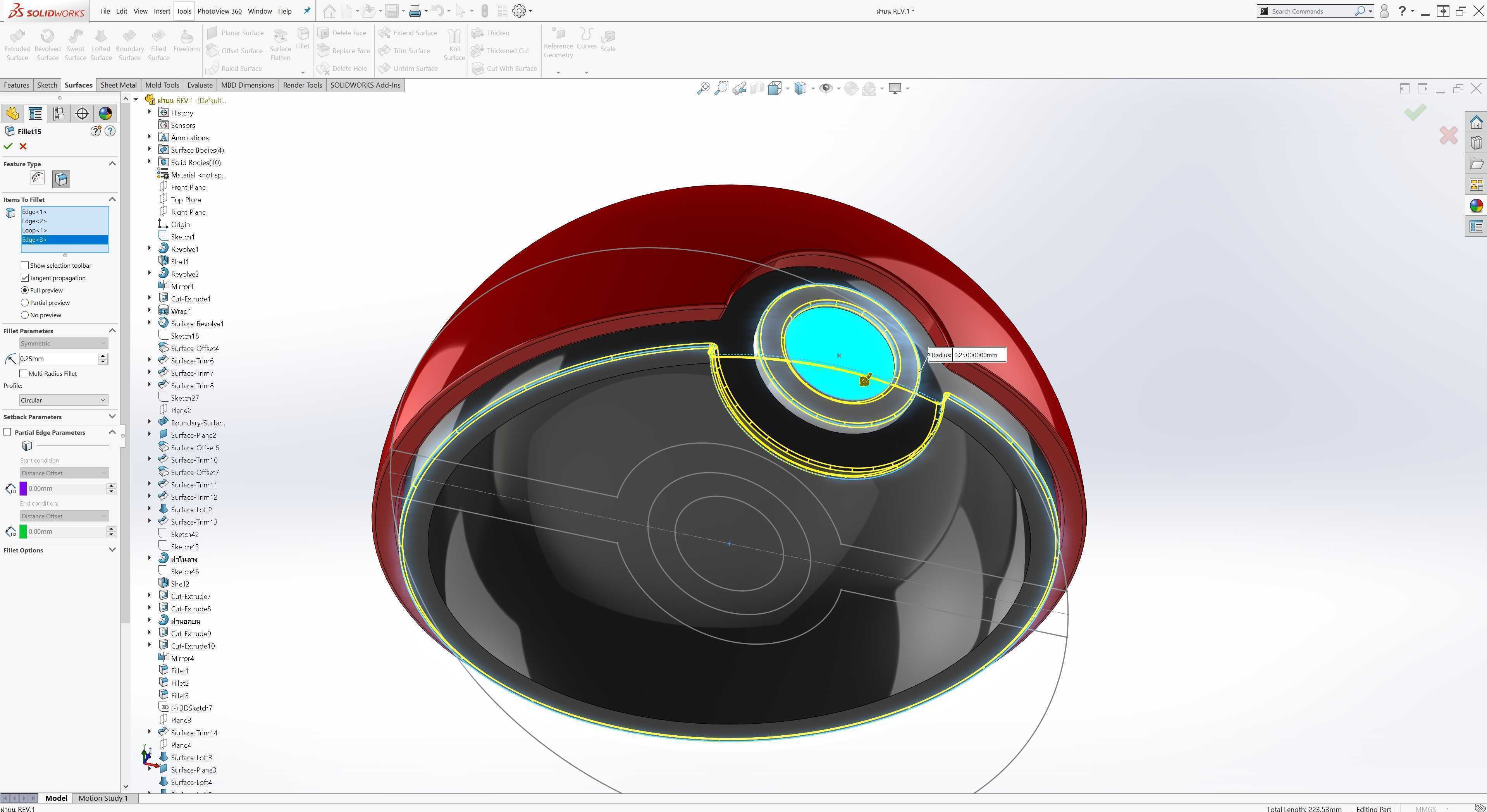The width and height of the screenshot is (1487, 812).
Task: Expand the Cut-Extrude1 feature node
Action: pyautogui.click(x=150, y=298)
